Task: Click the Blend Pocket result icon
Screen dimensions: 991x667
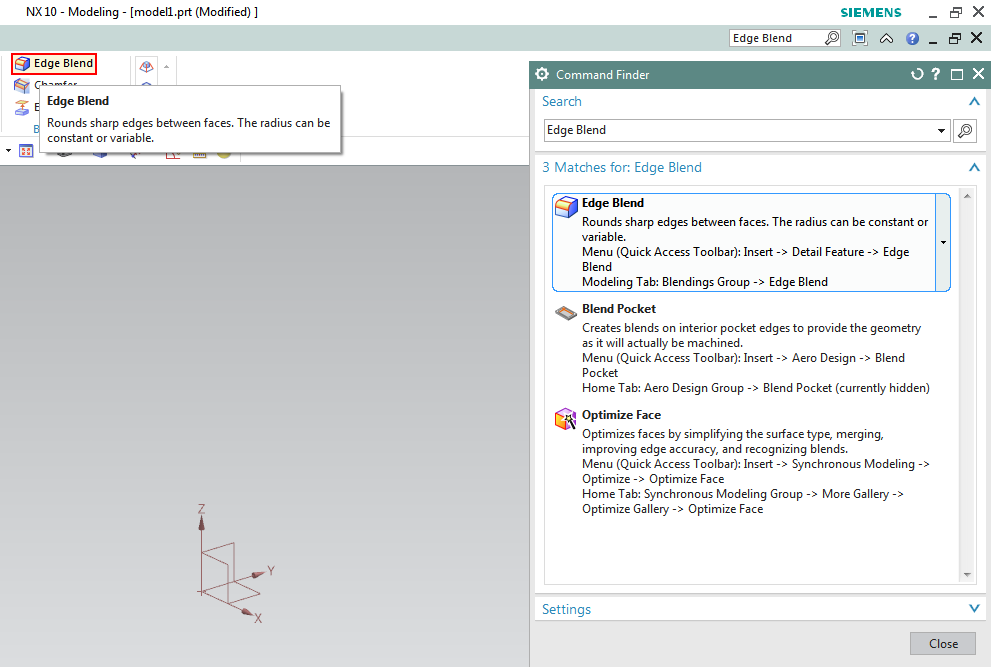Action: tap(566, 312)
